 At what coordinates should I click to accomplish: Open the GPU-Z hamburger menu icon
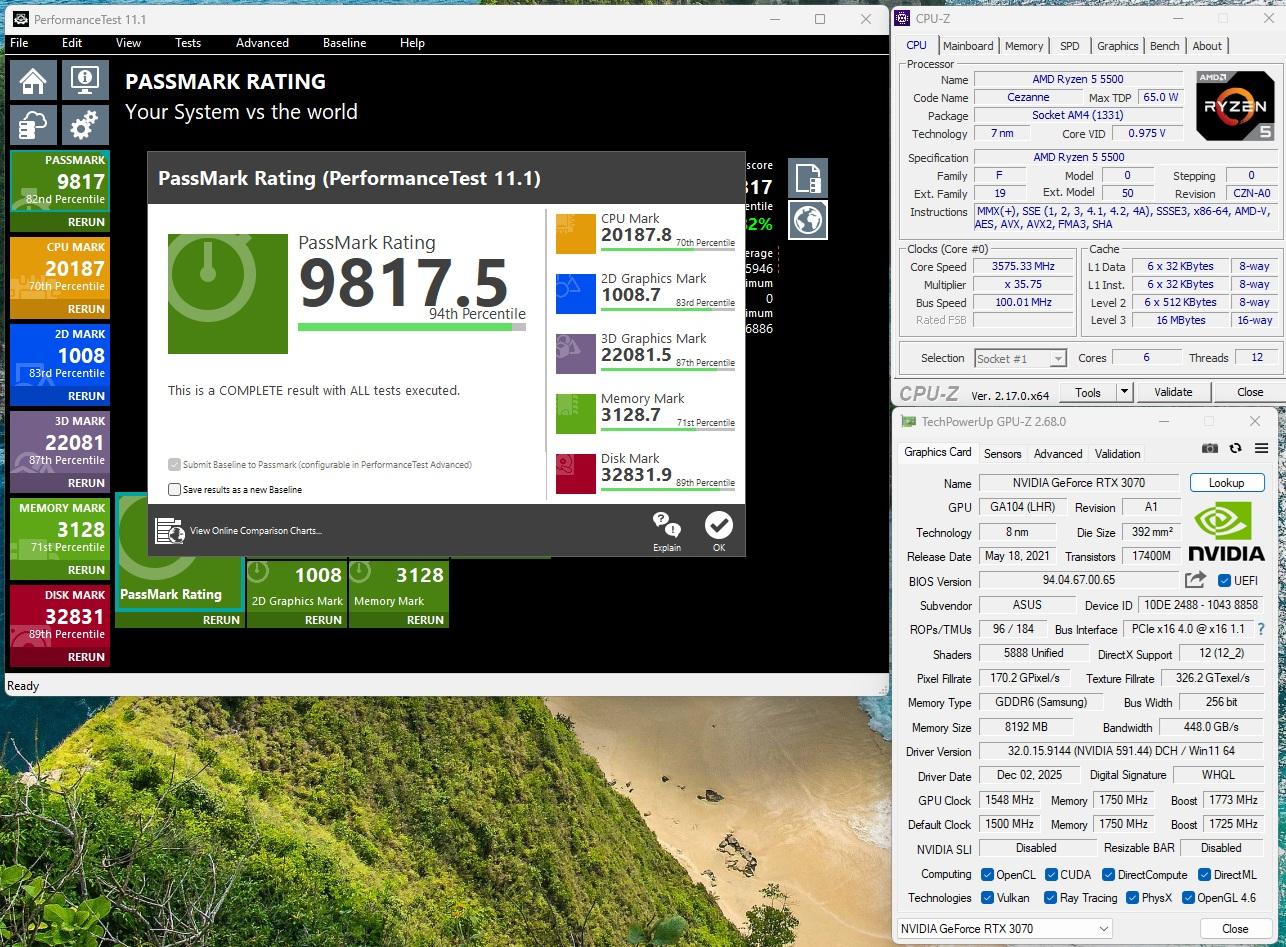[x=1261, y=449]
